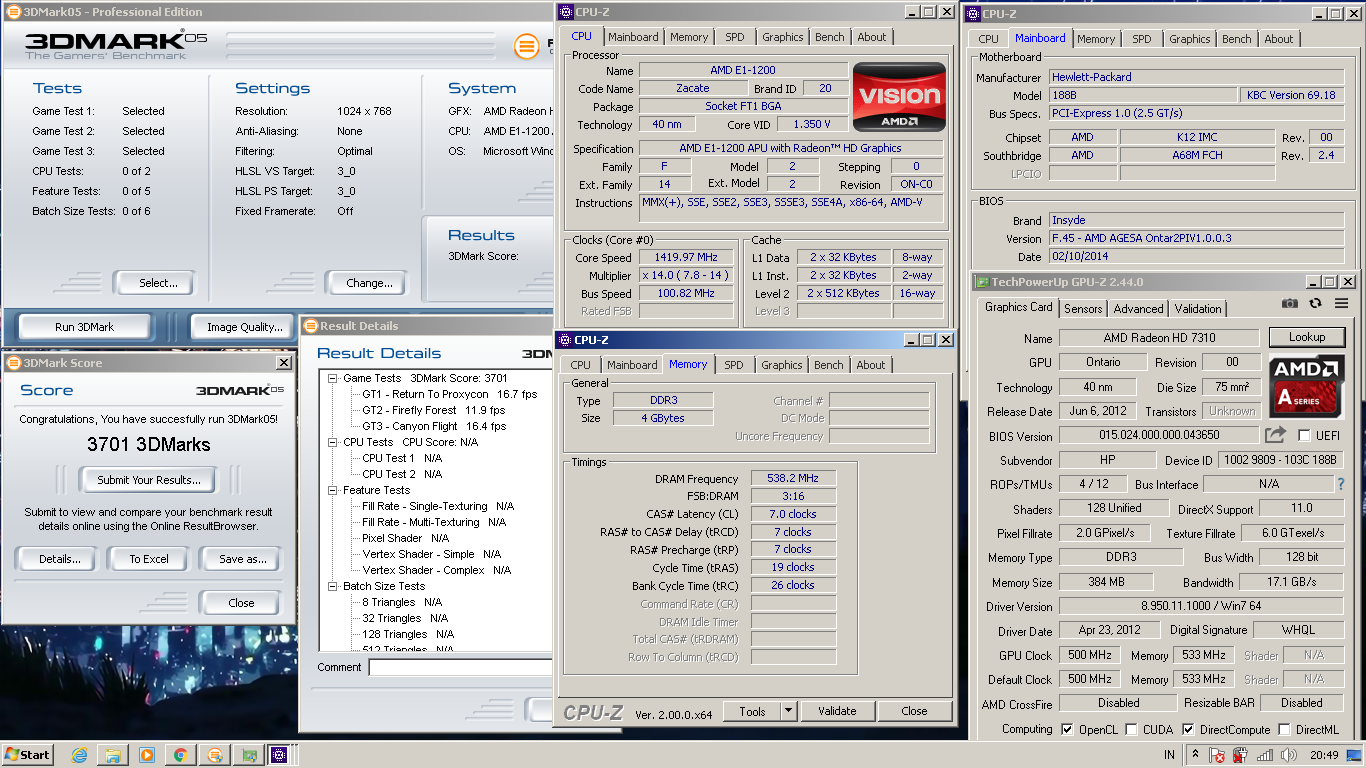Open Bench tab in CPU-Z Memory window
The image size is (1366, 768).
pos(828,365)
